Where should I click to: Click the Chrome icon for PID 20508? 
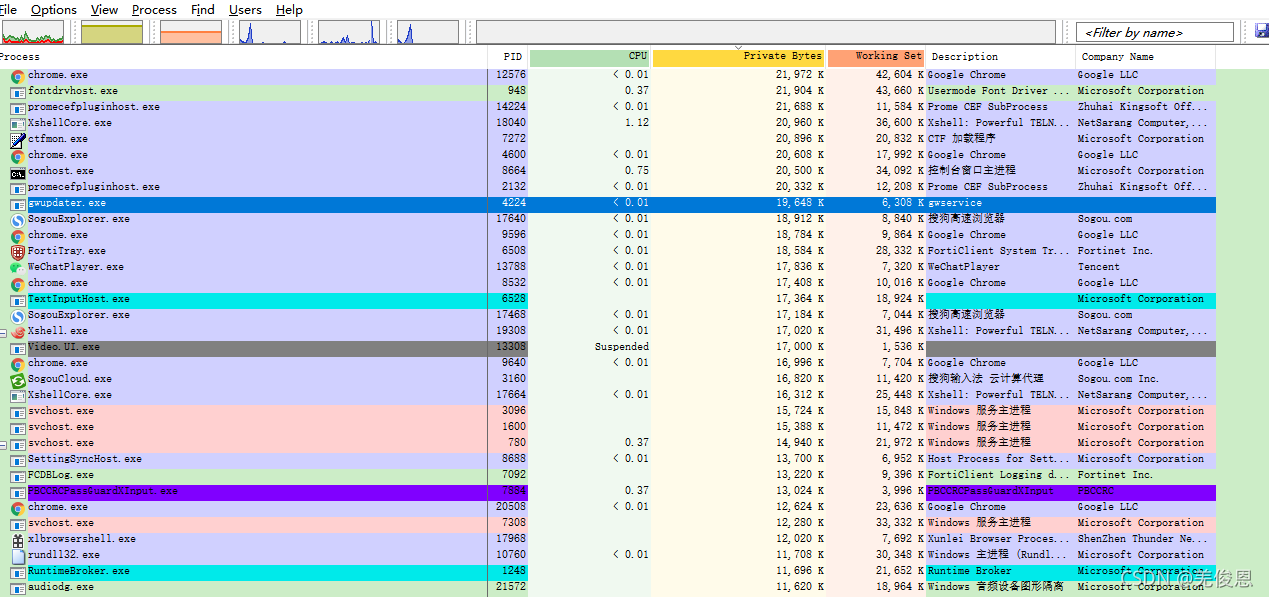[x=18, y=507]
